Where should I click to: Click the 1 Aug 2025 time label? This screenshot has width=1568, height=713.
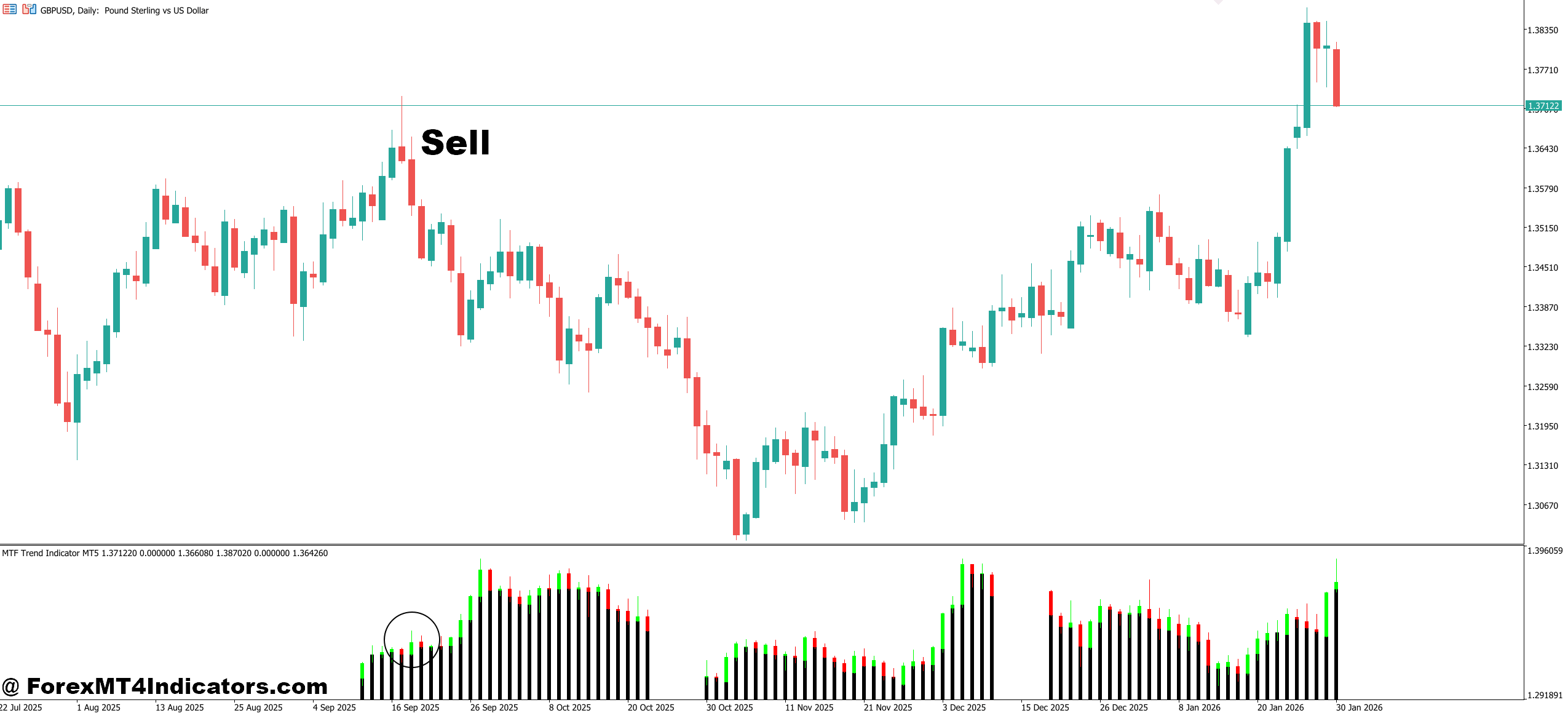tap(98, 707)
